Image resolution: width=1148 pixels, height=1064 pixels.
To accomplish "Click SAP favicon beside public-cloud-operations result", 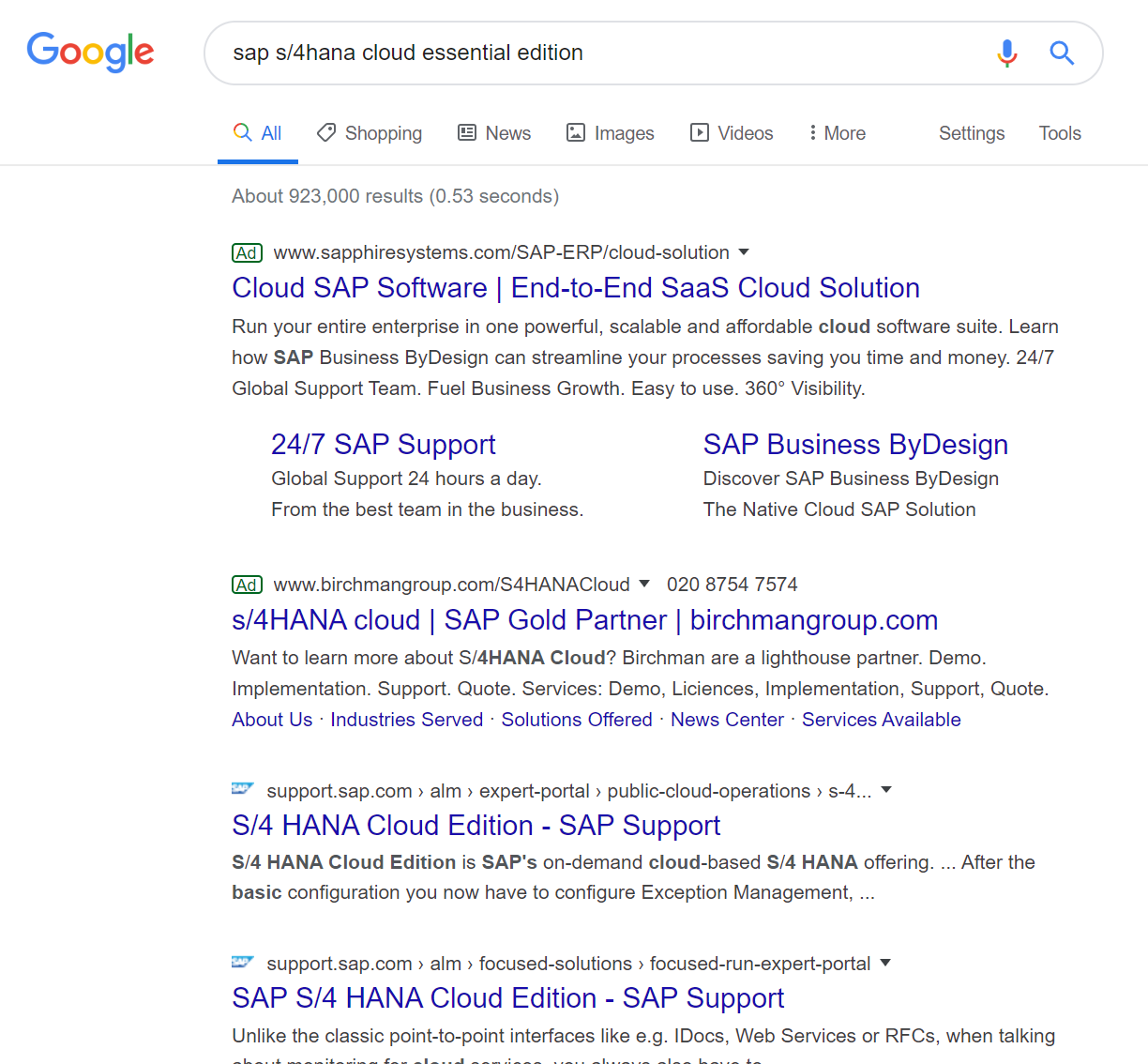I will tap(243, 789).
